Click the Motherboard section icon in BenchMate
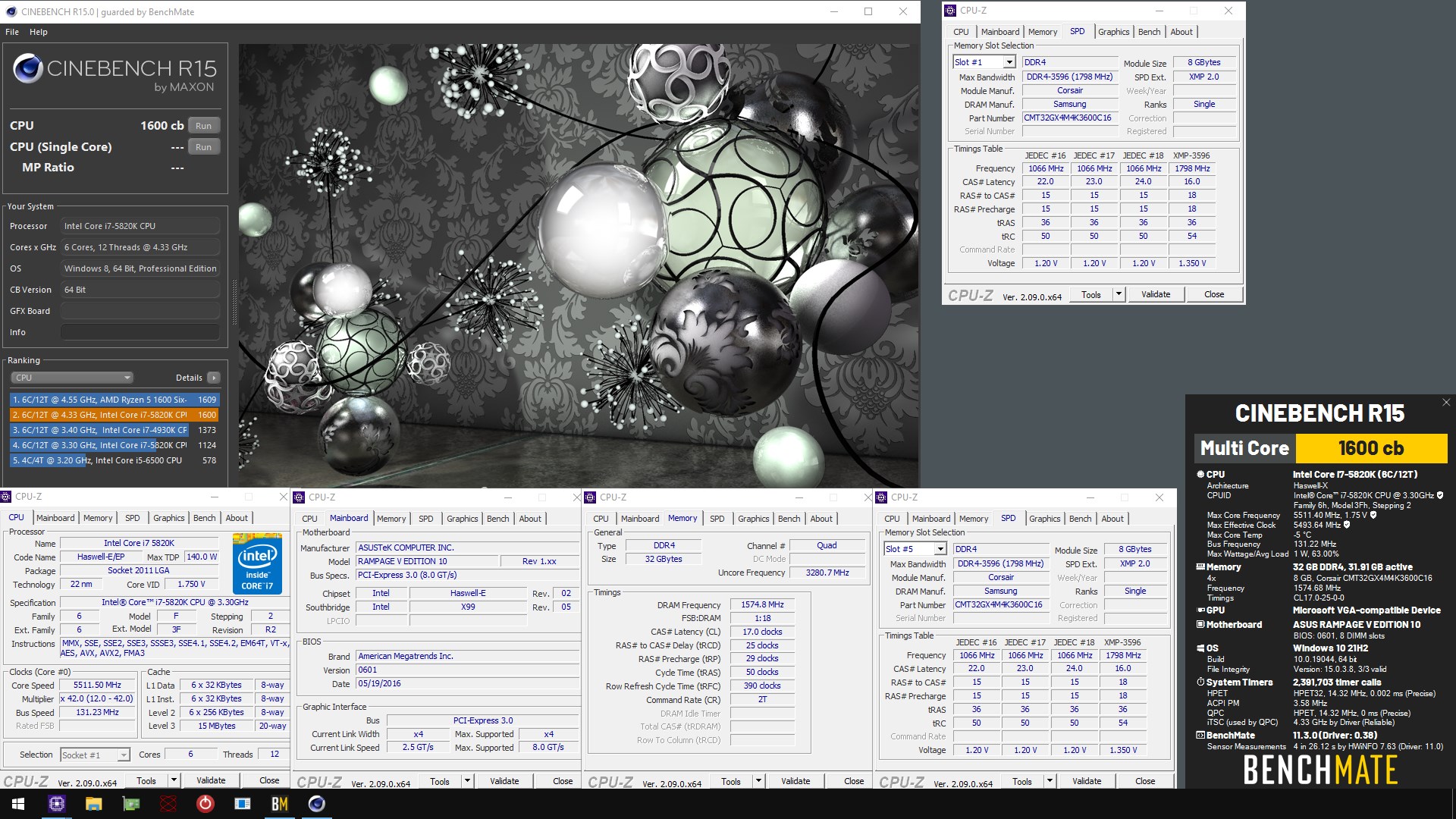 (x=1200, y=624)
